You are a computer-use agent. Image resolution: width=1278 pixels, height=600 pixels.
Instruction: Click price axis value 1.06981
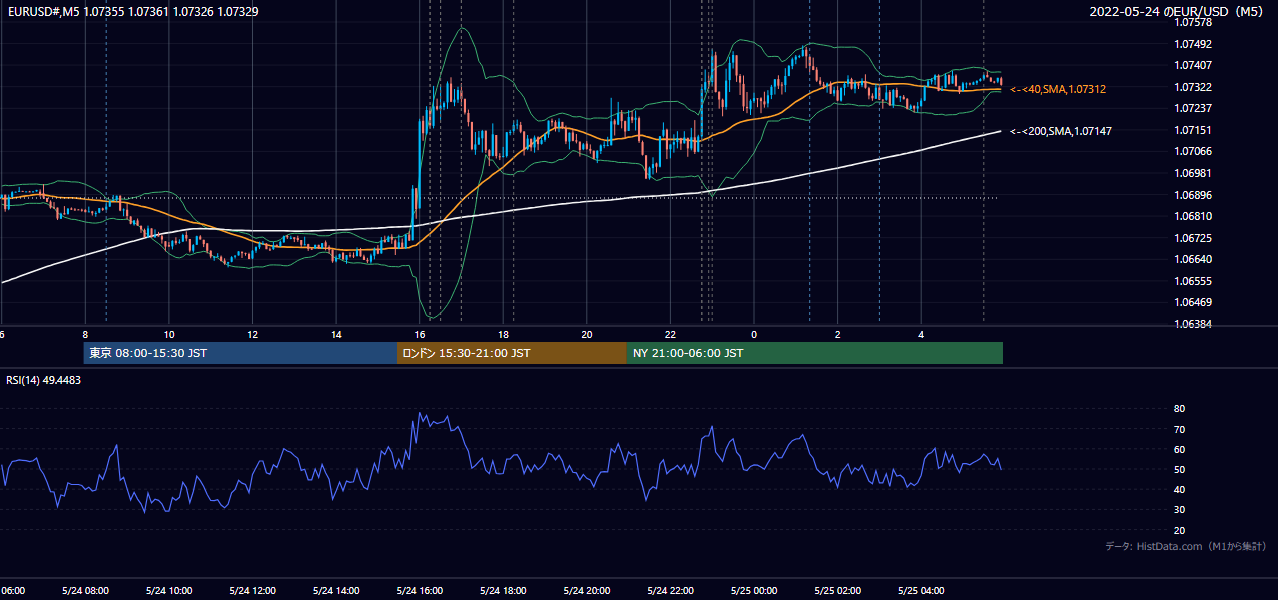click(1194, 173)
